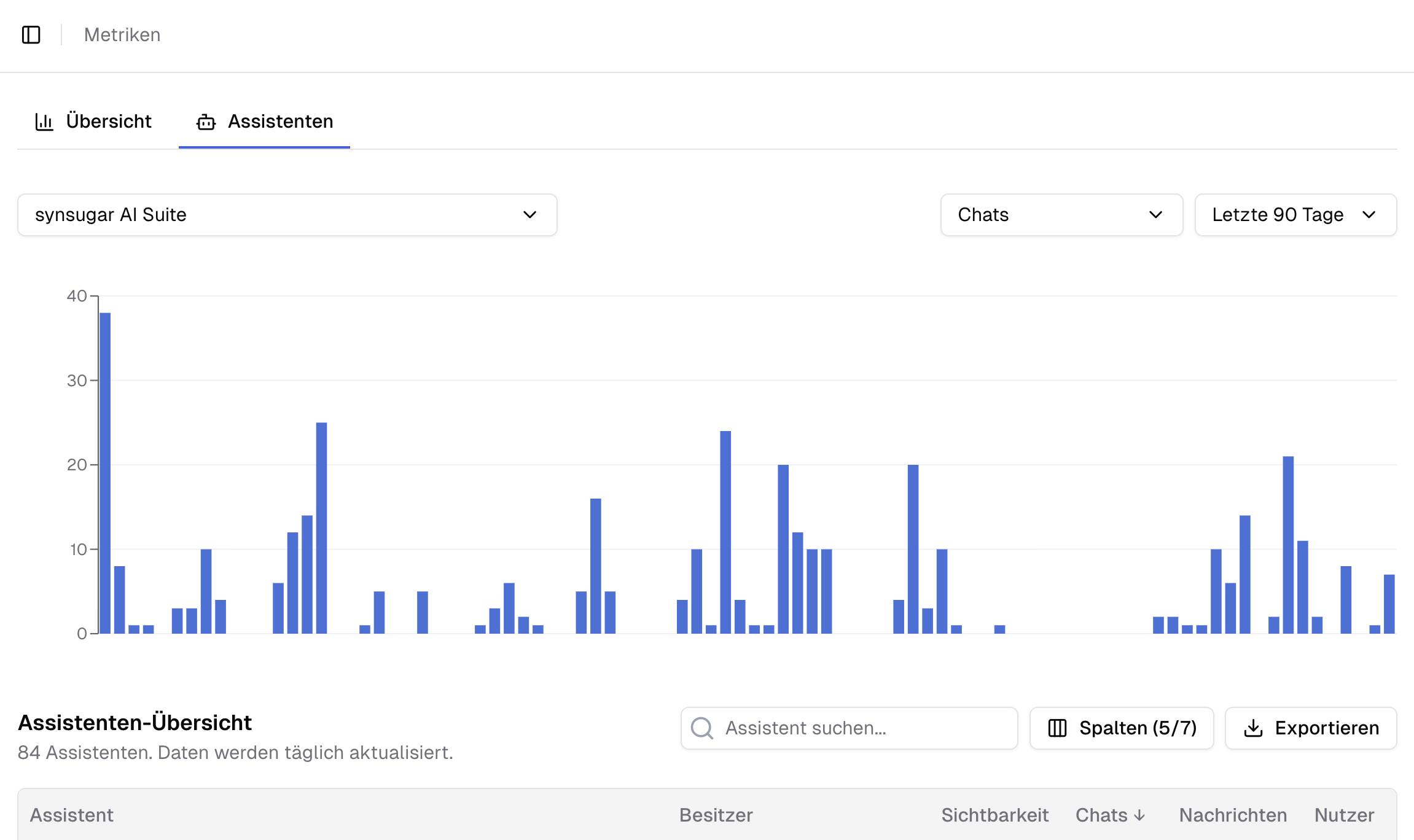This screenshot has height=840, width=1414.
Task: Open the Assistenten tab
Action: tap(280, 122)
